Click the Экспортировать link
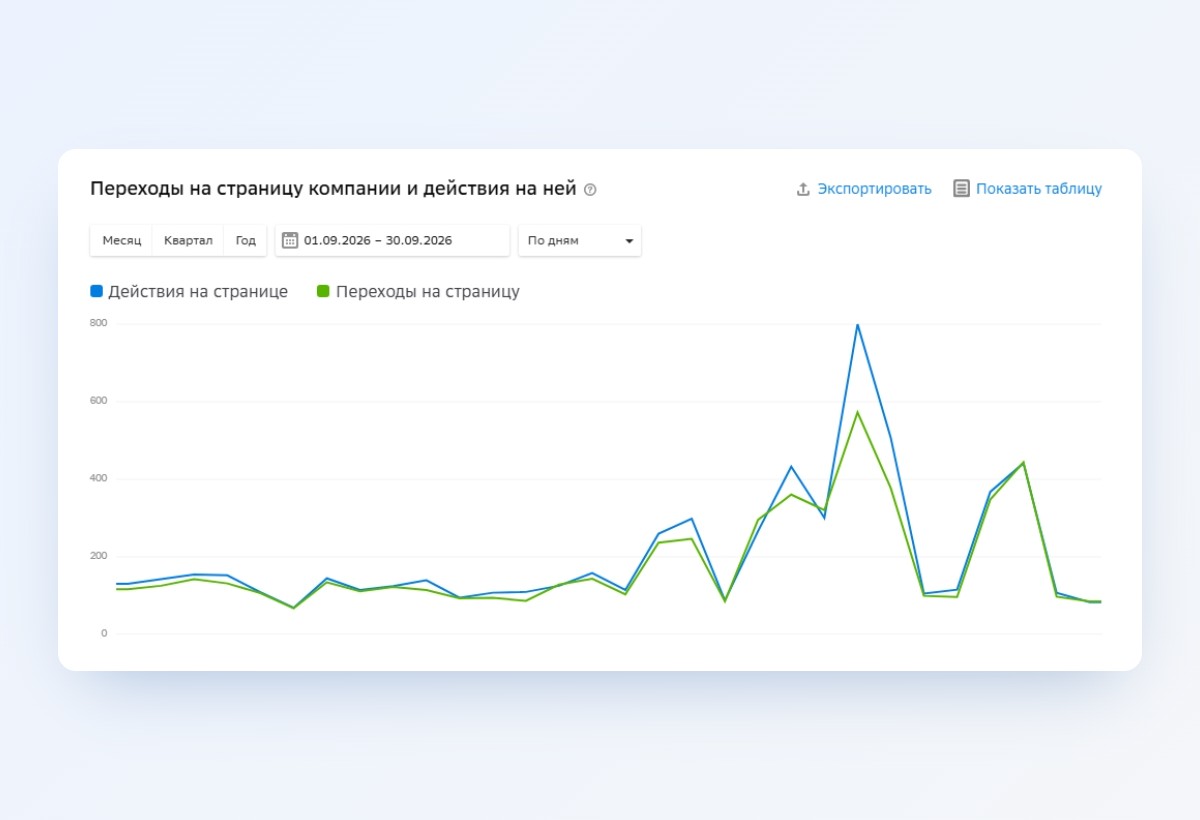The image size is (1200, 820). click(x=874, y=189)
